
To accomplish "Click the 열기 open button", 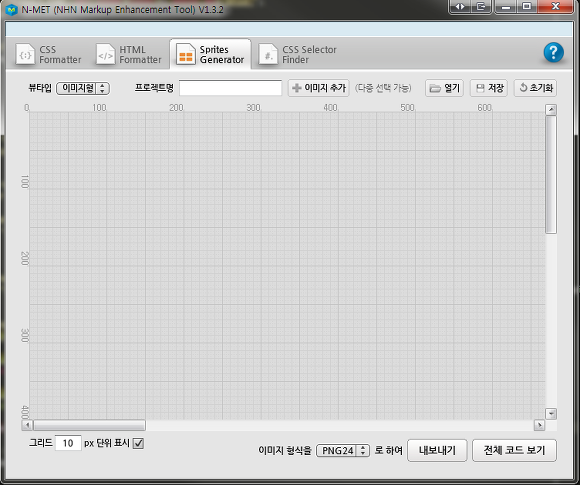I will tap(444, 88).
